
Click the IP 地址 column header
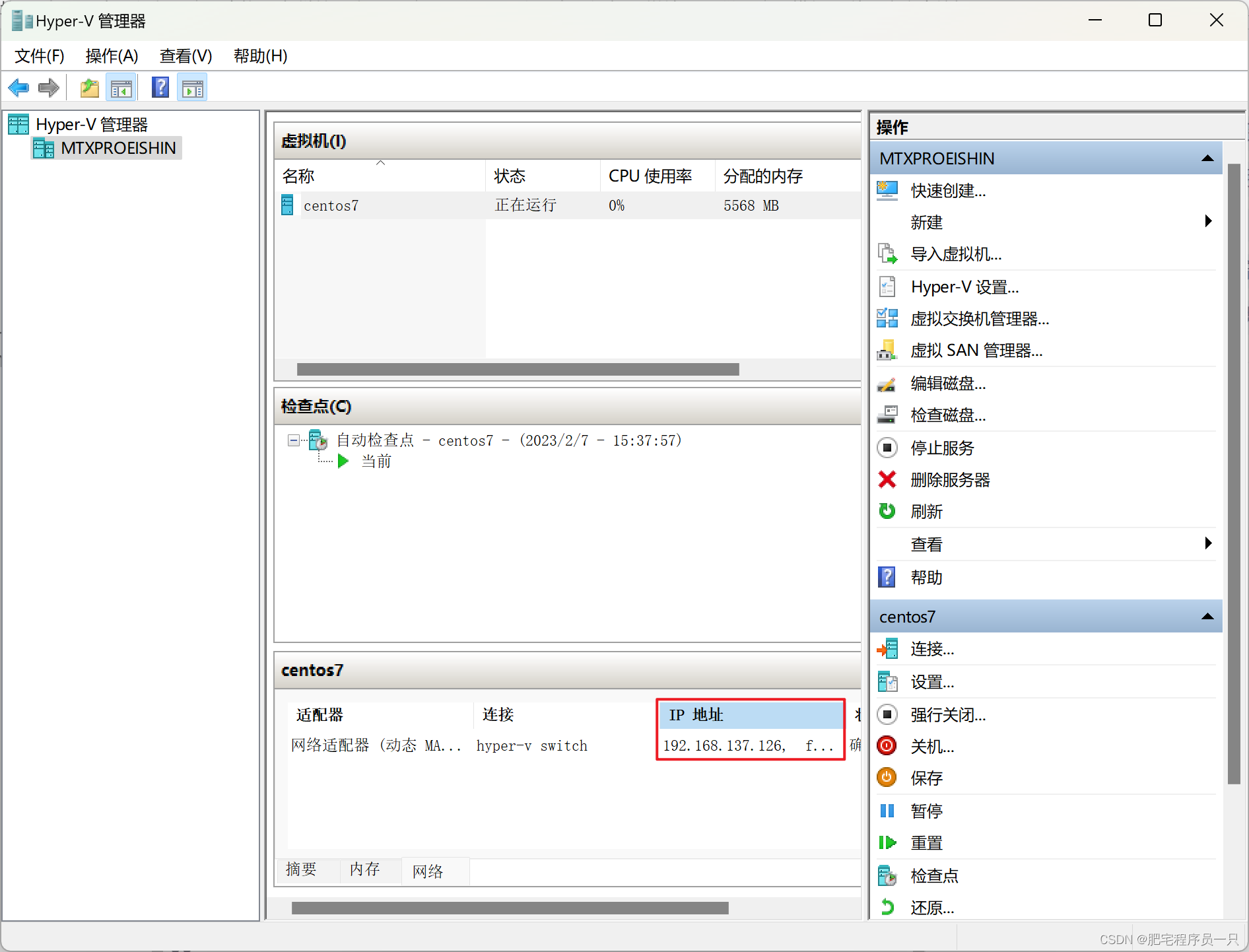tap(751, 715)
